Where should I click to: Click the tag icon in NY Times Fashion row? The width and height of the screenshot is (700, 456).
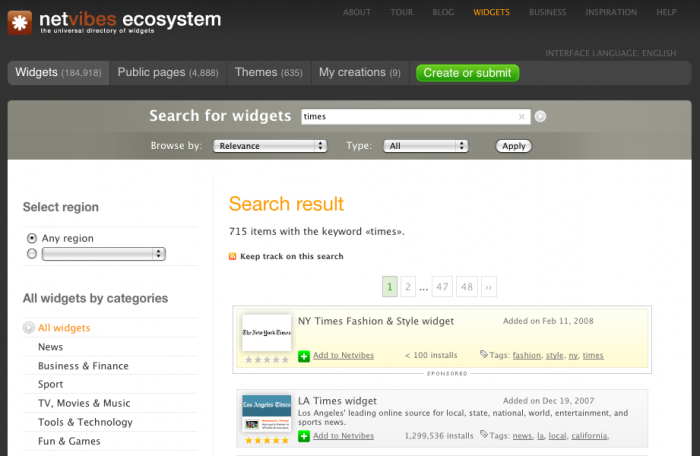(483, 354)
